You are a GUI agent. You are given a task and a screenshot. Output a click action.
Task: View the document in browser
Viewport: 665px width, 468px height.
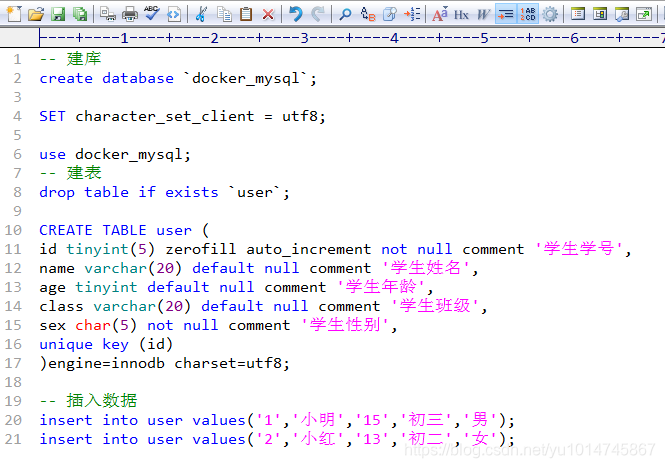173,14
